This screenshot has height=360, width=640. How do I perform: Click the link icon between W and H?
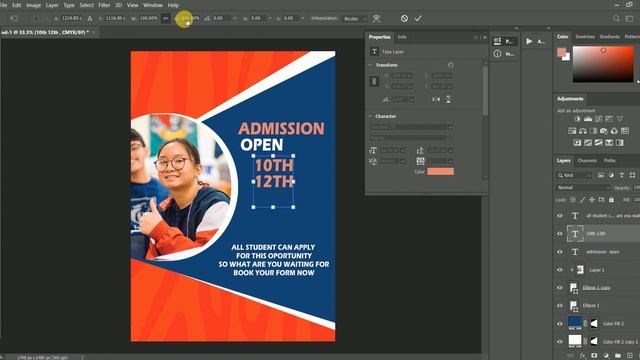pyautogui.click(x=165, y=18)
